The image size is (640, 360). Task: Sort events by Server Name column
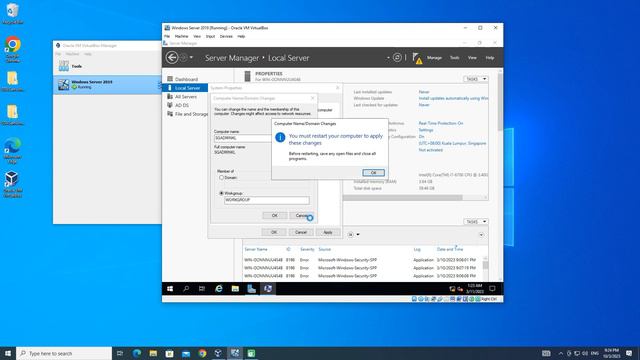tap(256, 249)
